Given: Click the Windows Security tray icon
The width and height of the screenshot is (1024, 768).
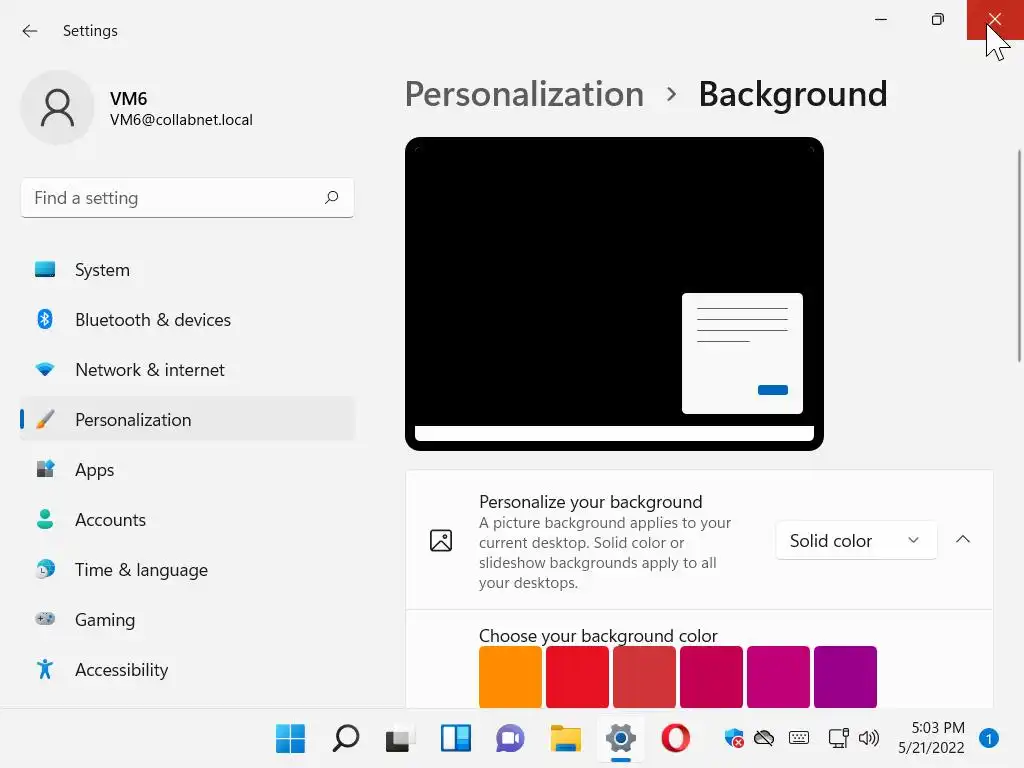Looking at the screenshot, I should click(x=734, y=738).
